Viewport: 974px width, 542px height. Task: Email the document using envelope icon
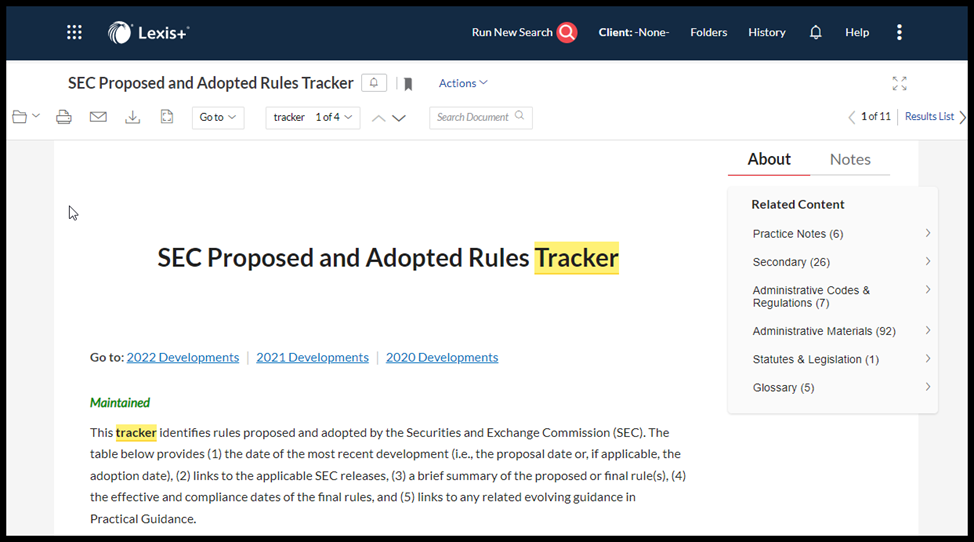(x=98, y=117)
